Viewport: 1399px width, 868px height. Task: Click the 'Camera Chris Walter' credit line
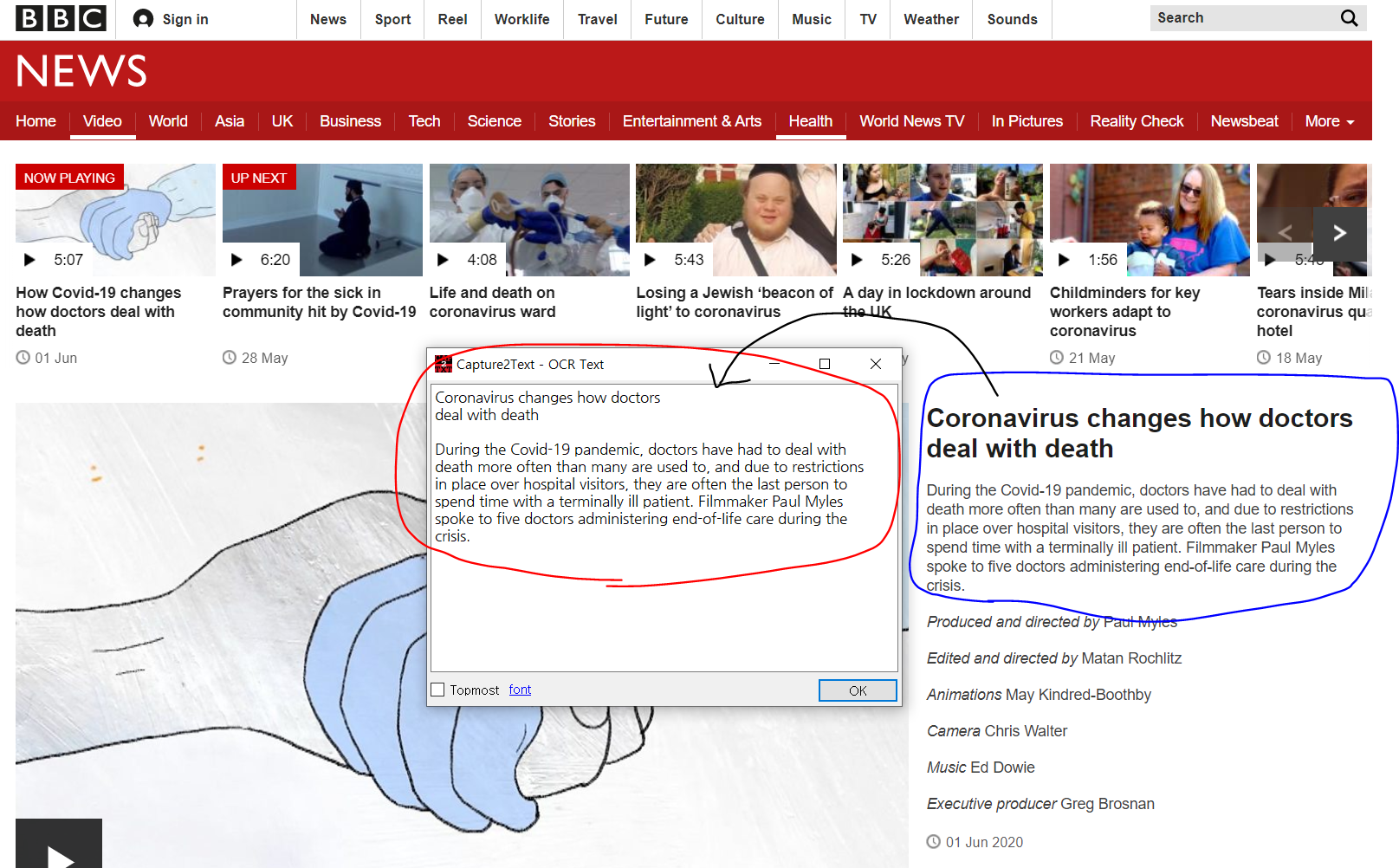click(x=997, y=731)
